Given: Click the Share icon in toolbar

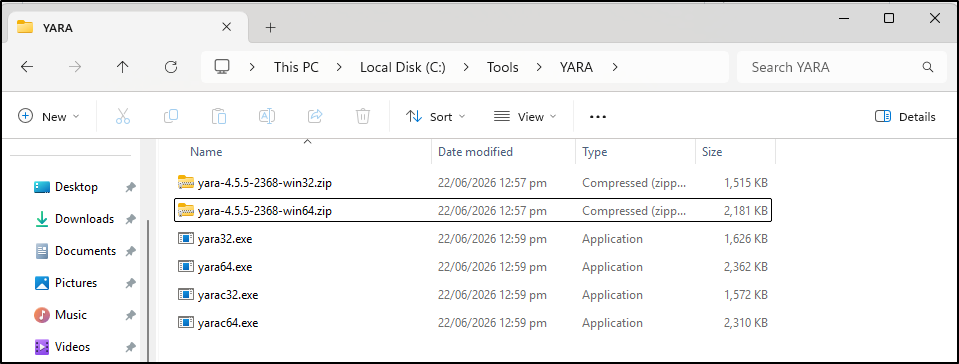Looking at the screenshot, I should pos(315,116).
